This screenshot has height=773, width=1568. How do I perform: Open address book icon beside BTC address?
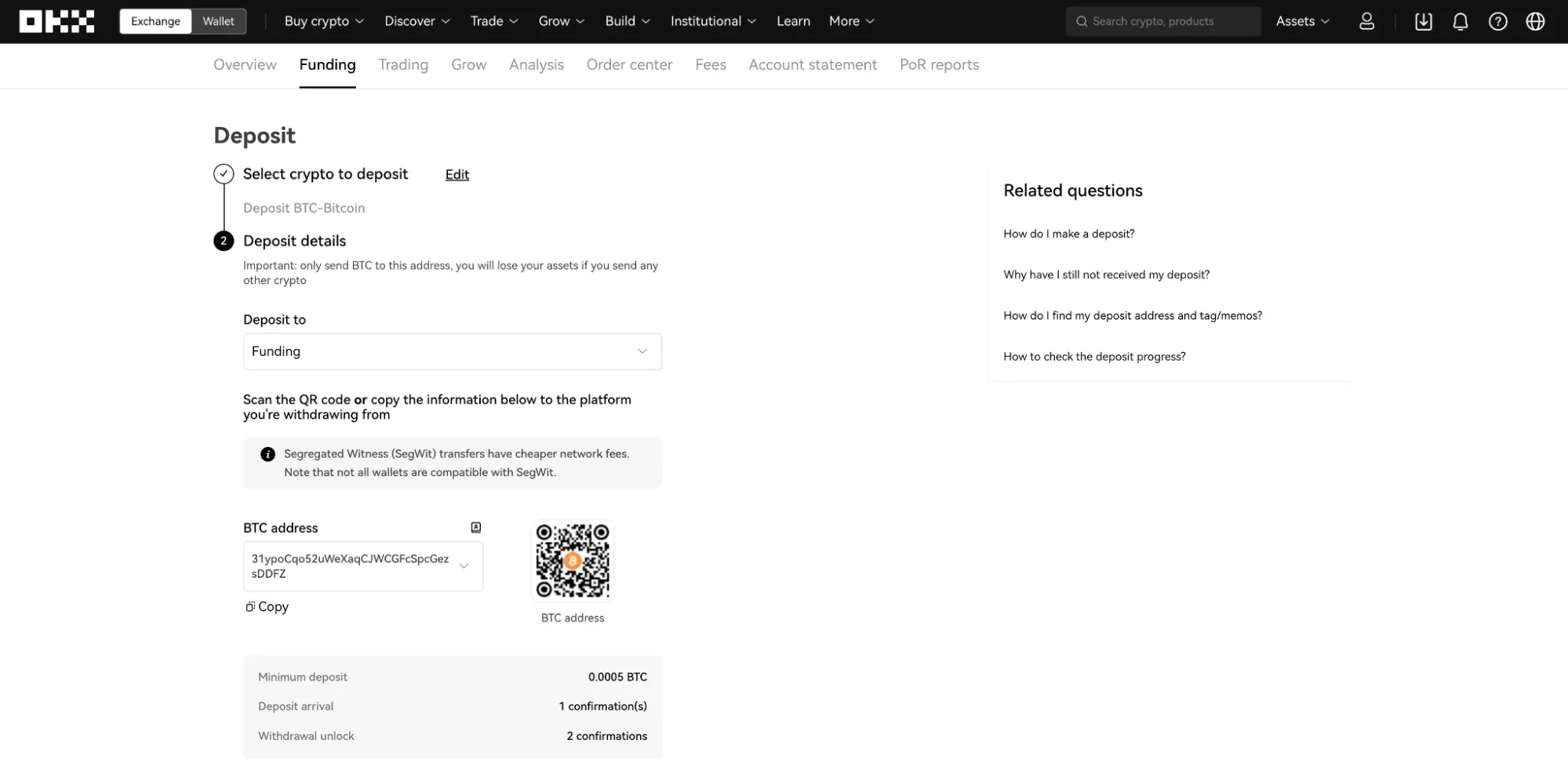tap(475, 528)
